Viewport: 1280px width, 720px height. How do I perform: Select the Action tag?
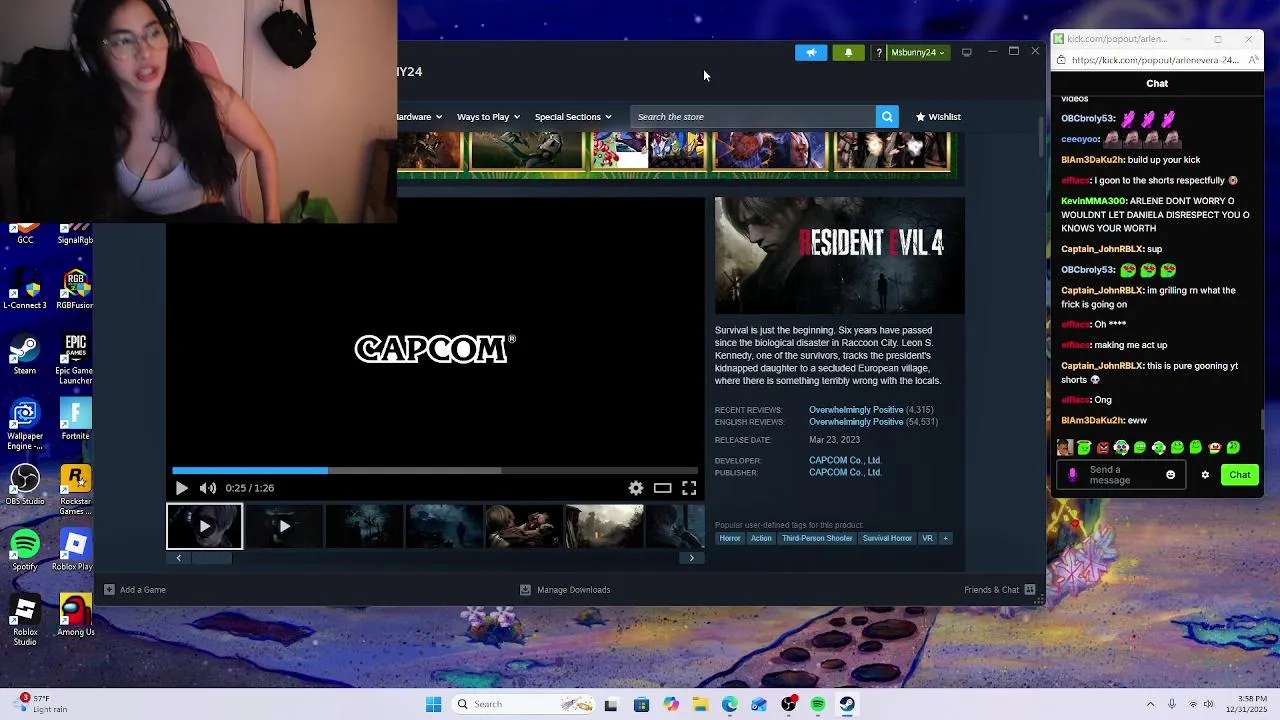(761, 538)
